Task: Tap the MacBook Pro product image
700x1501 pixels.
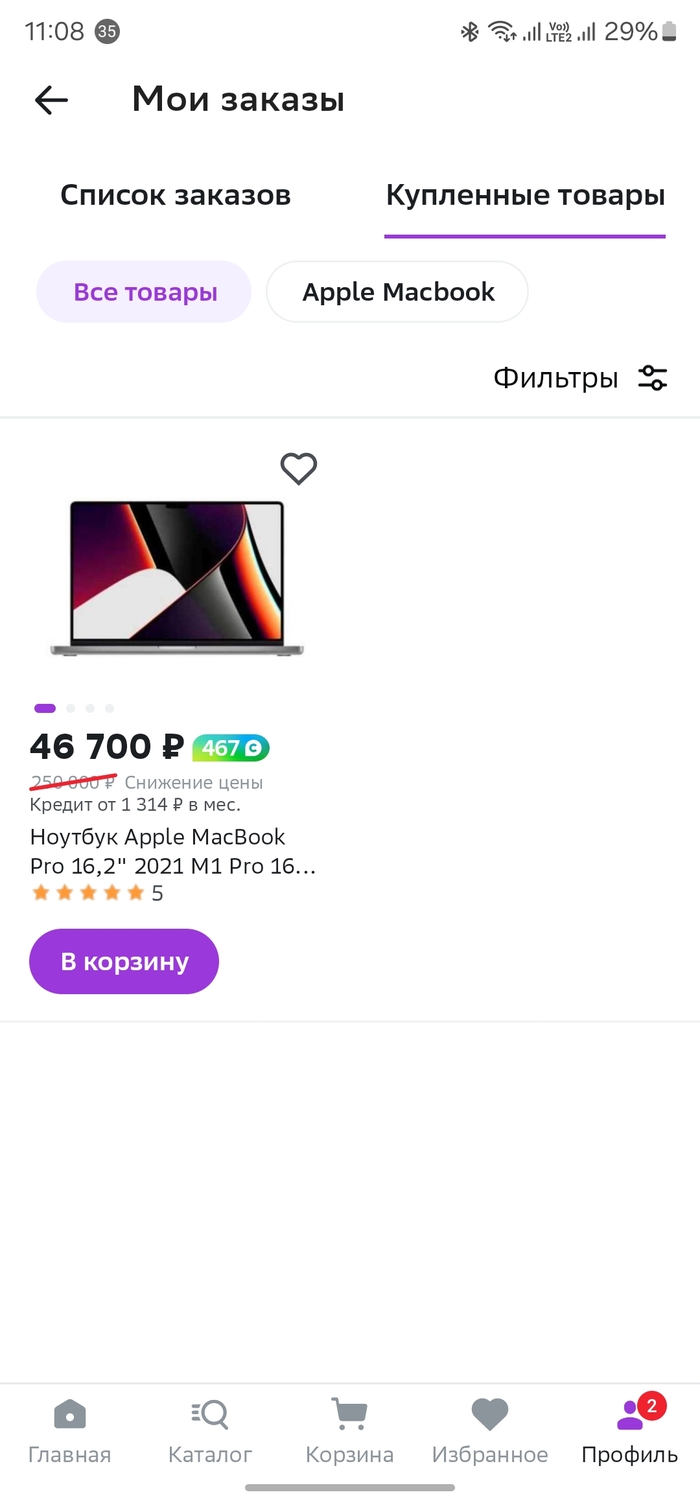Action: pyautogui.click(x=177, y=578)
